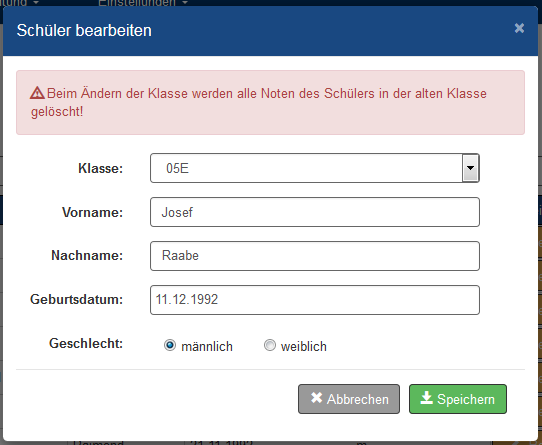Select the männlich radio button
This screenshot has height=445, width=542.
click(170, 345)
